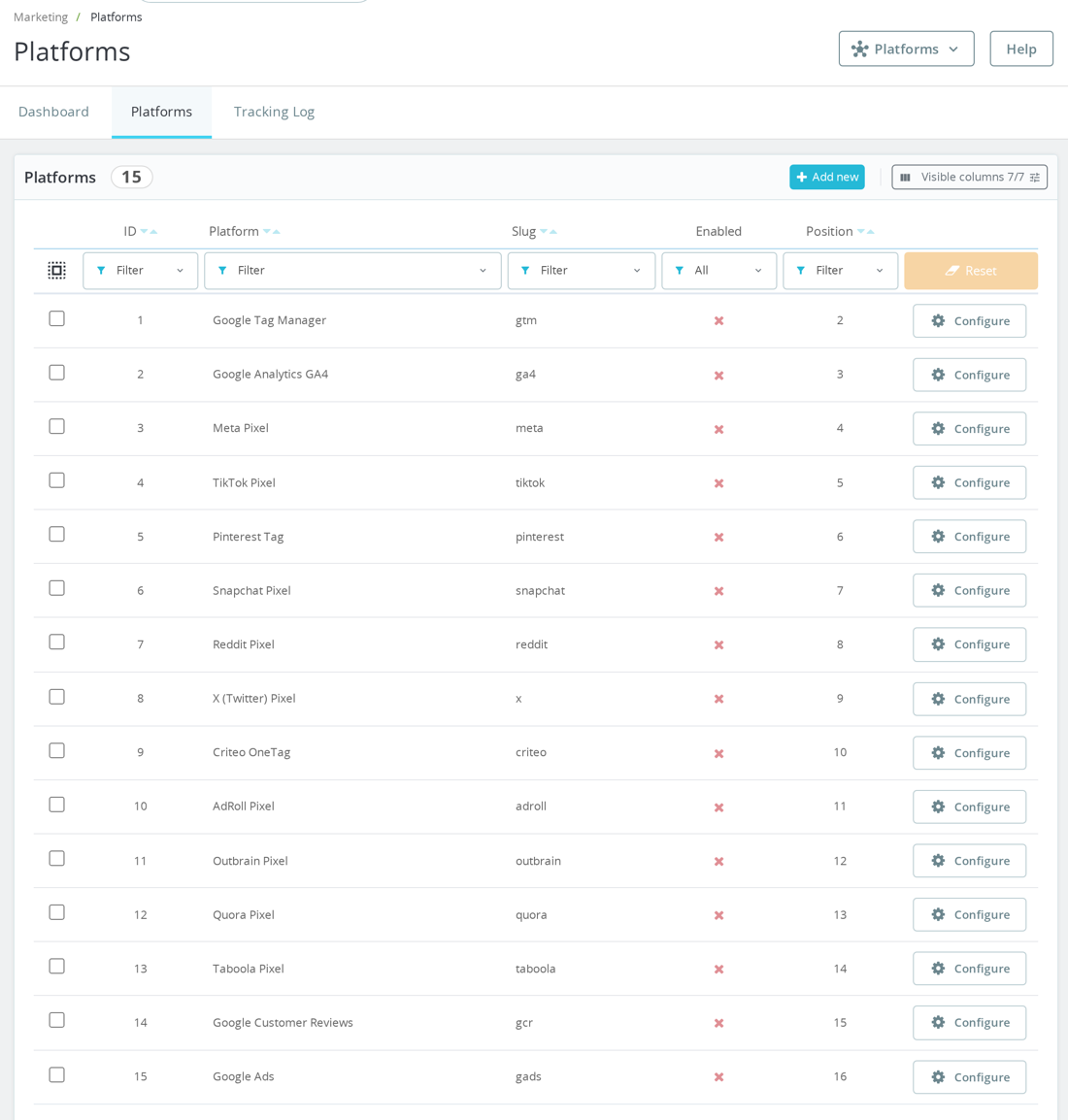The image size is (1068, 1120).
Task: Configure Reddit Pixel platform
Action: 969,644
